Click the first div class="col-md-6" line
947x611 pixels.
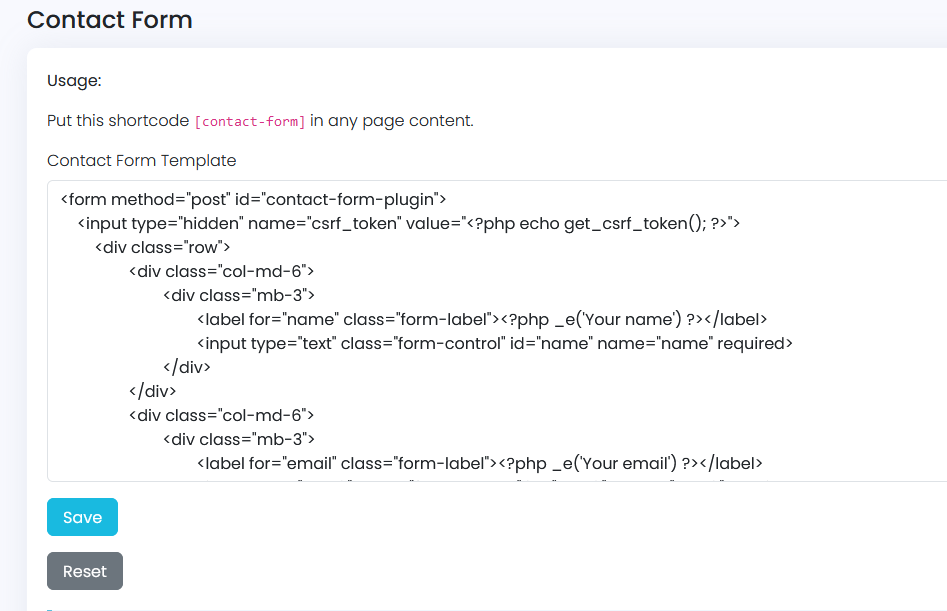pyautogui.click(x=222, y=271)
